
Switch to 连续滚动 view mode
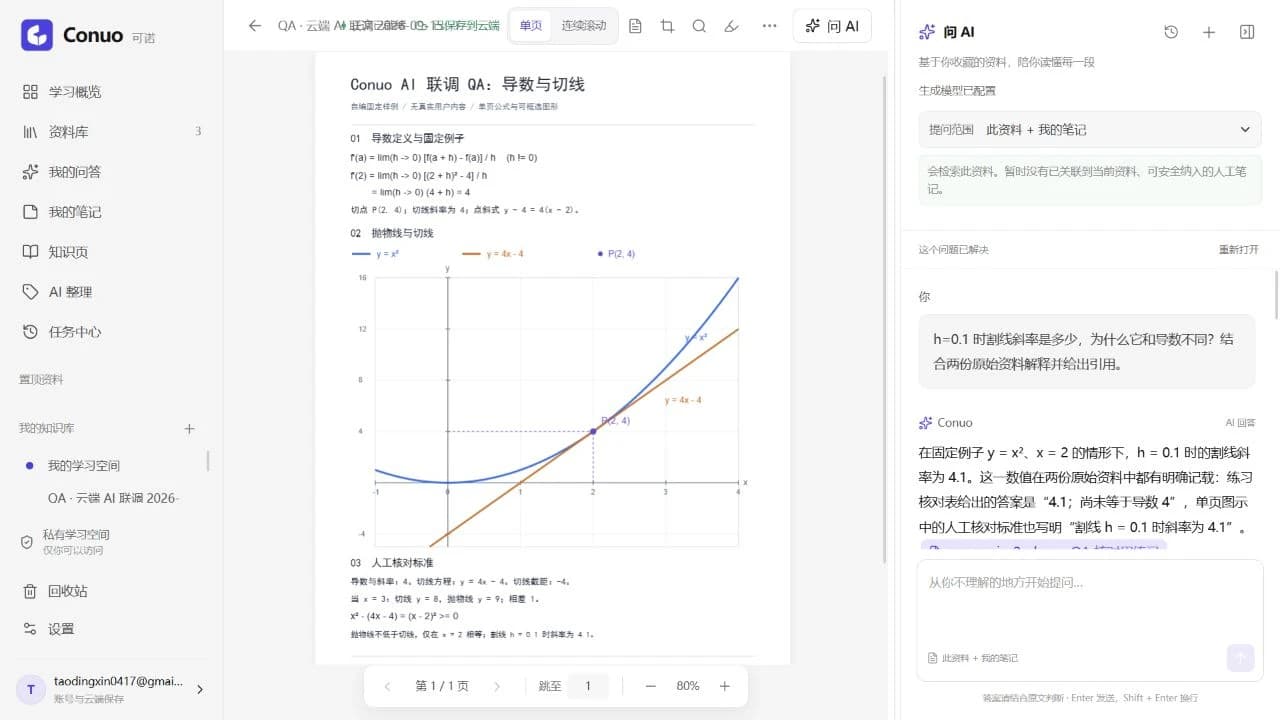click(584, 26)
